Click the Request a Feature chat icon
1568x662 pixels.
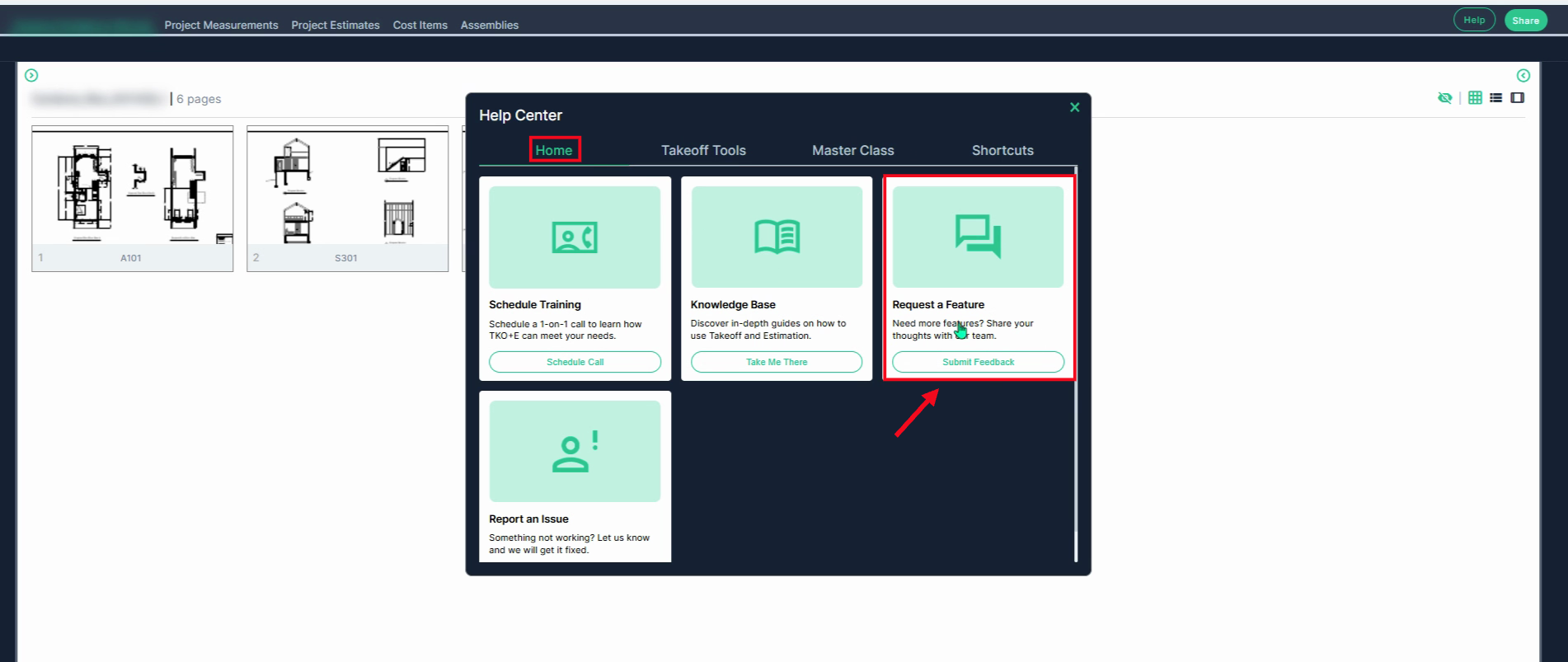[978, 237]
